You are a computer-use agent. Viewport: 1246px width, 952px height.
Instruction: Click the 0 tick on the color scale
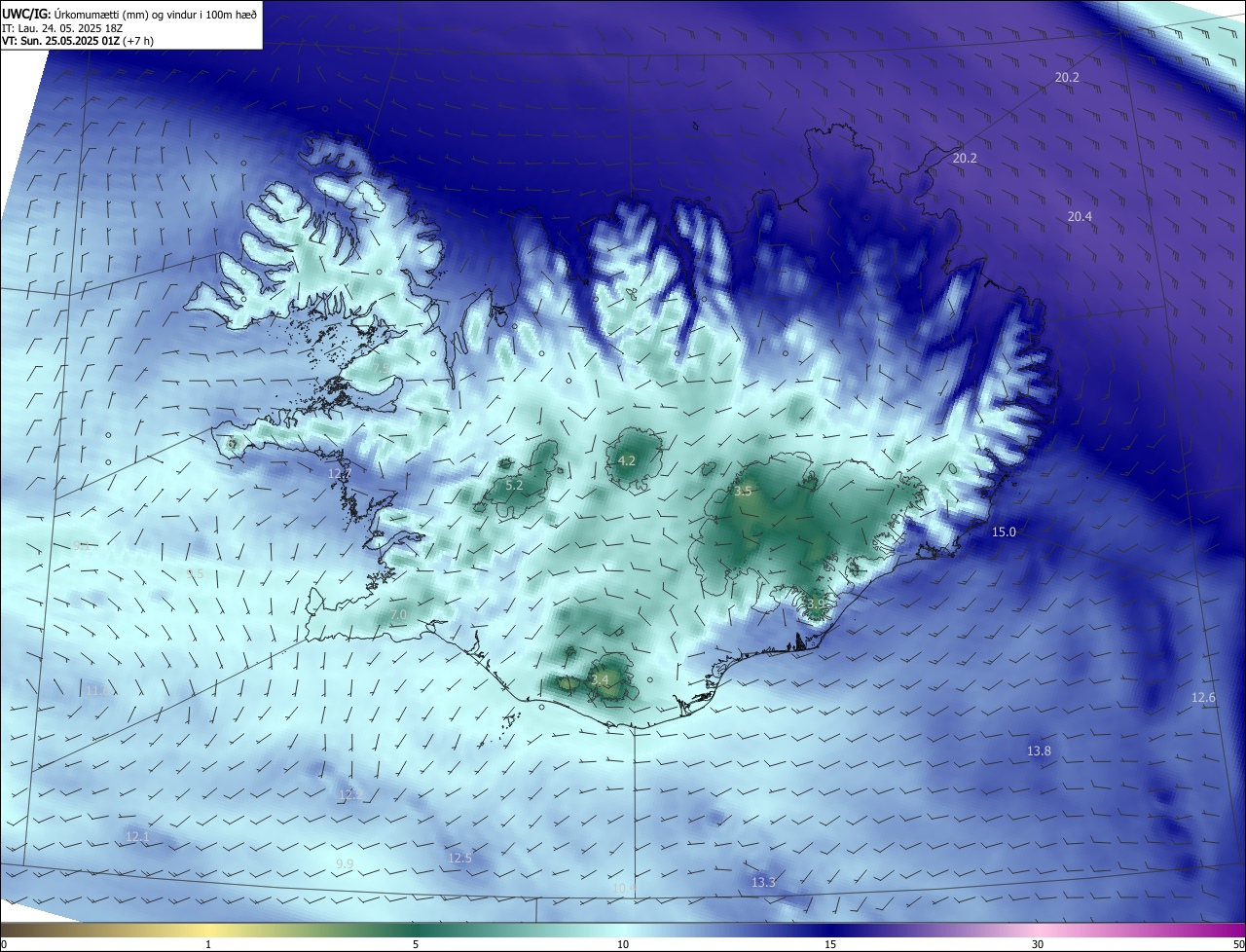click(4, 944)
